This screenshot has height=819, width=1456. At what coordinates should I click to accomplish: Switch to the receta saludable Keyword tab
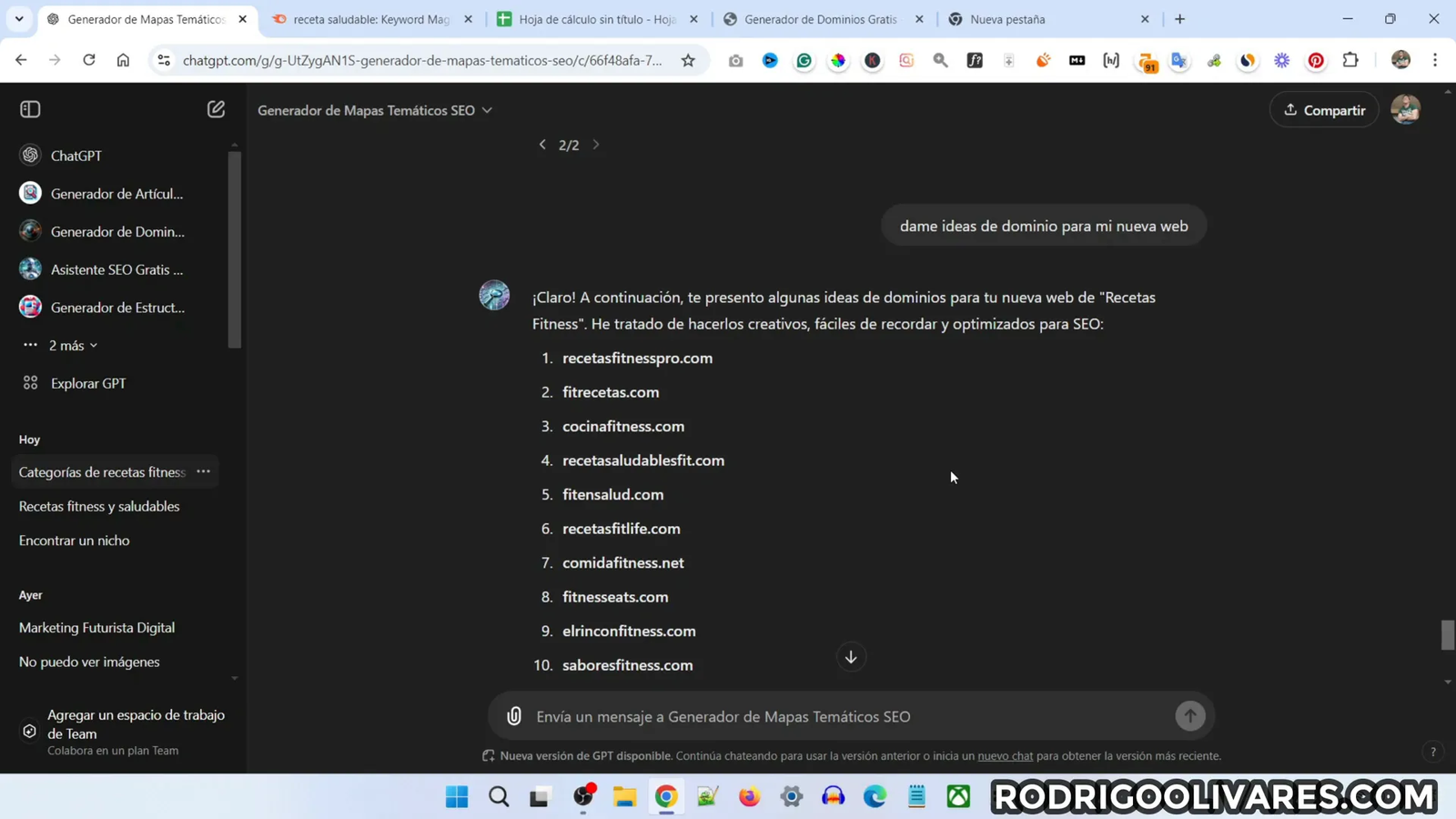point(364,18)
